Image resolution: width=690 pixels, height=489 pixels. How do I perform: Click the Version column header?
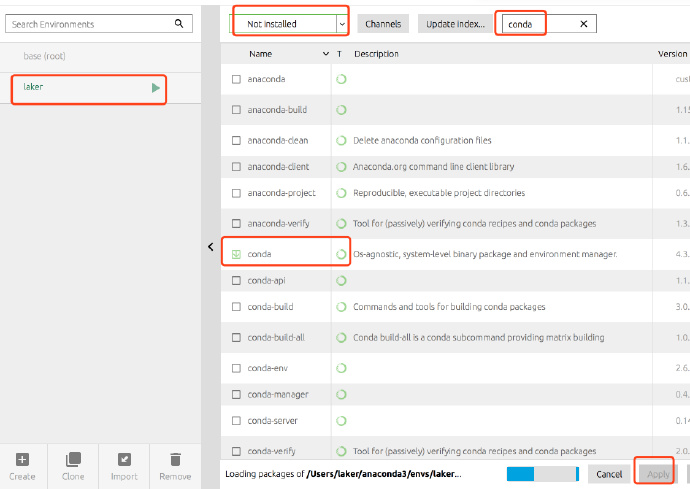click(672, 54)
